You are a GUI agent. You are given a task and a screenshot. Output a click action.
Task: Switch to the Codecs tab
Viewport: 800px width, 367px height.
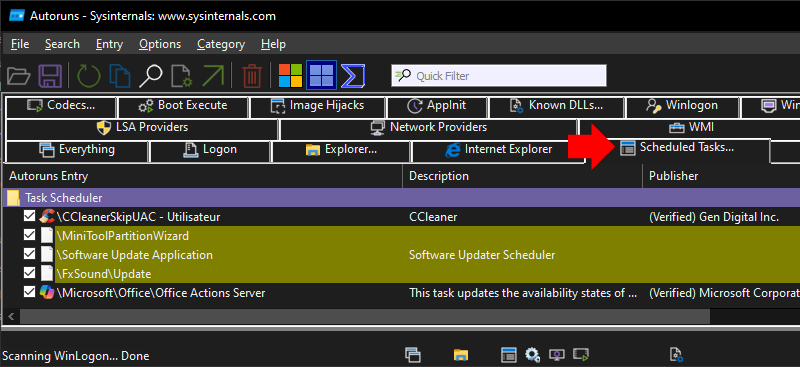[x=61, y=107]
